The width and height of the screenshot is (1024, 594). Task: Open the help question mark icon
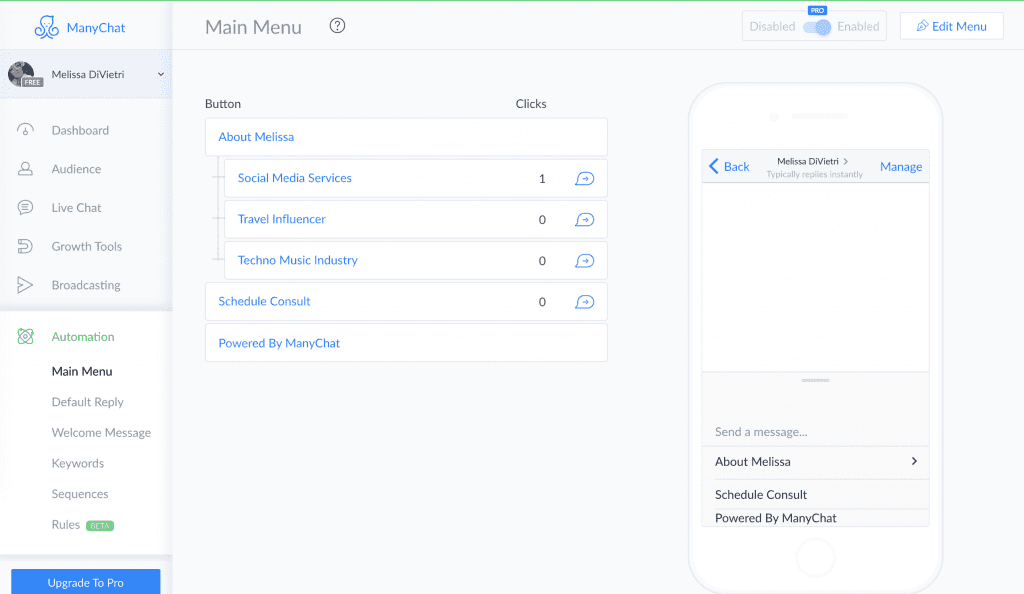(x=337, y=26)
